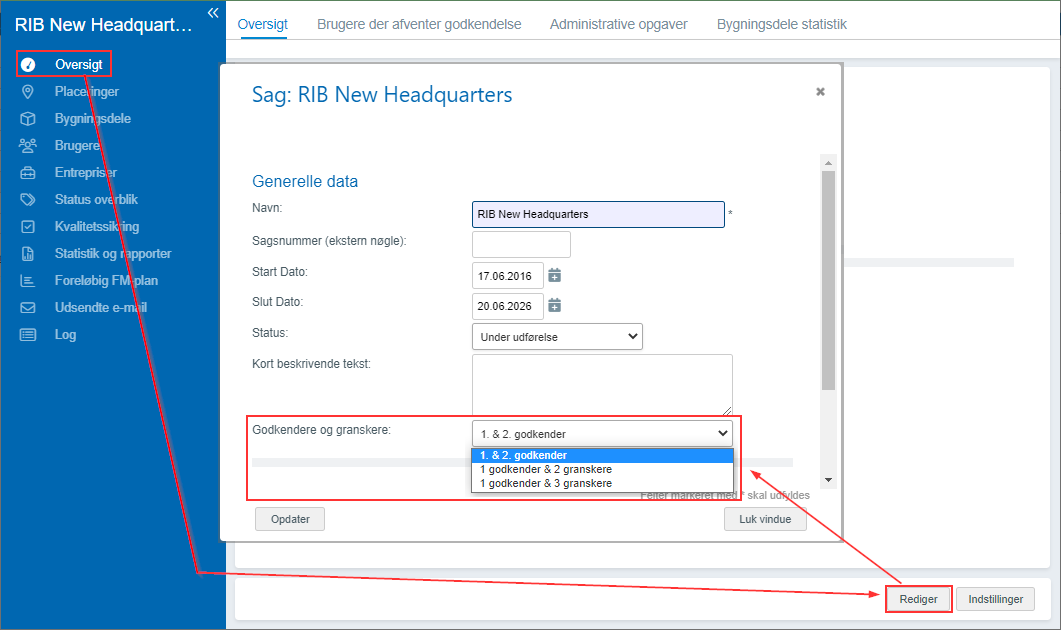
Task: Open the Start Dato calendar picker
Action: [555, 275]
